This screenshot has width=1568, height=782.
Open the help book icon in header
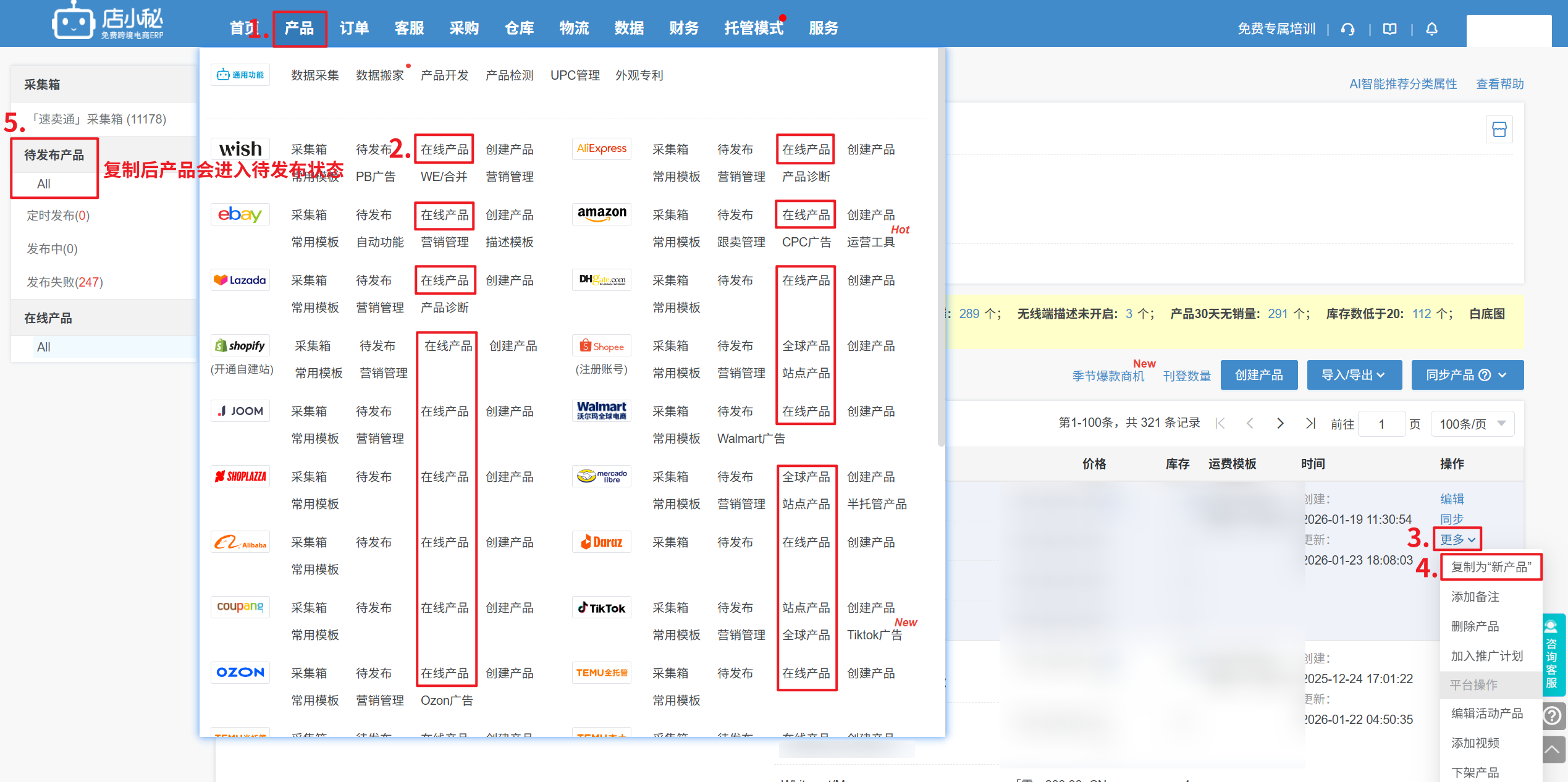coord(1389,29)
